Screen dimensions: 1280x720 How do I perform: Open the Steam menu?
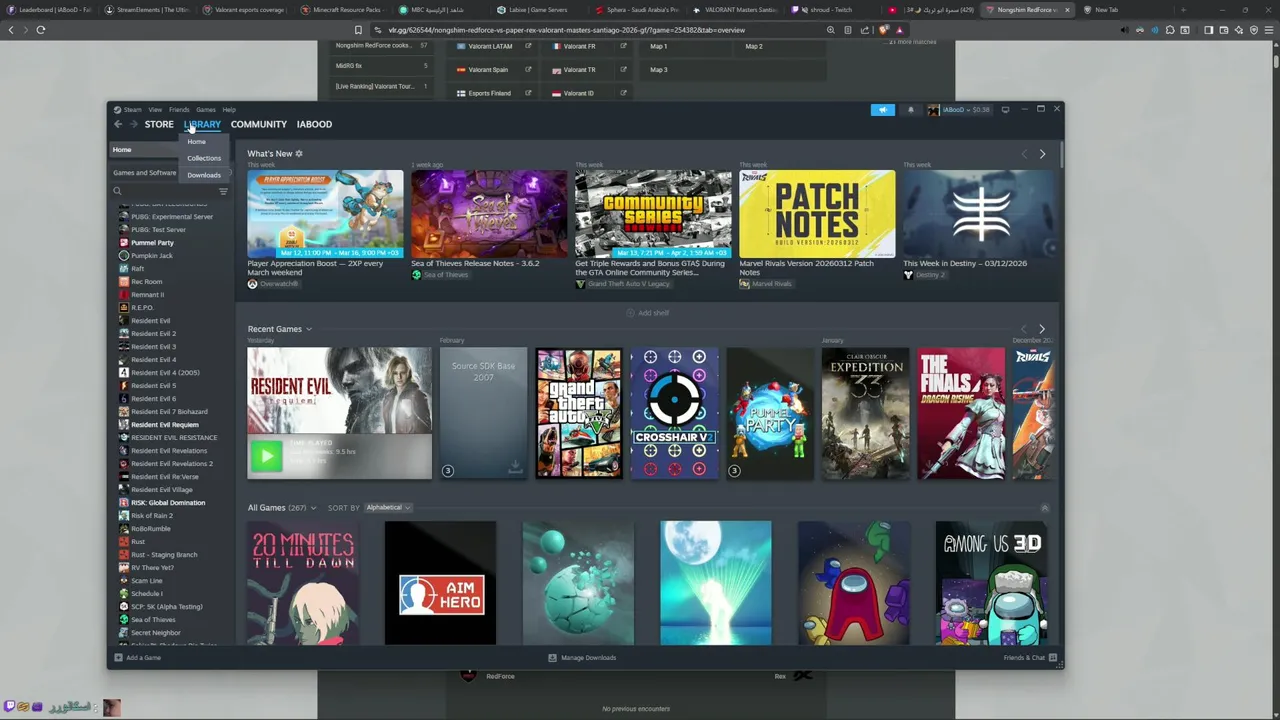(132, 110)
